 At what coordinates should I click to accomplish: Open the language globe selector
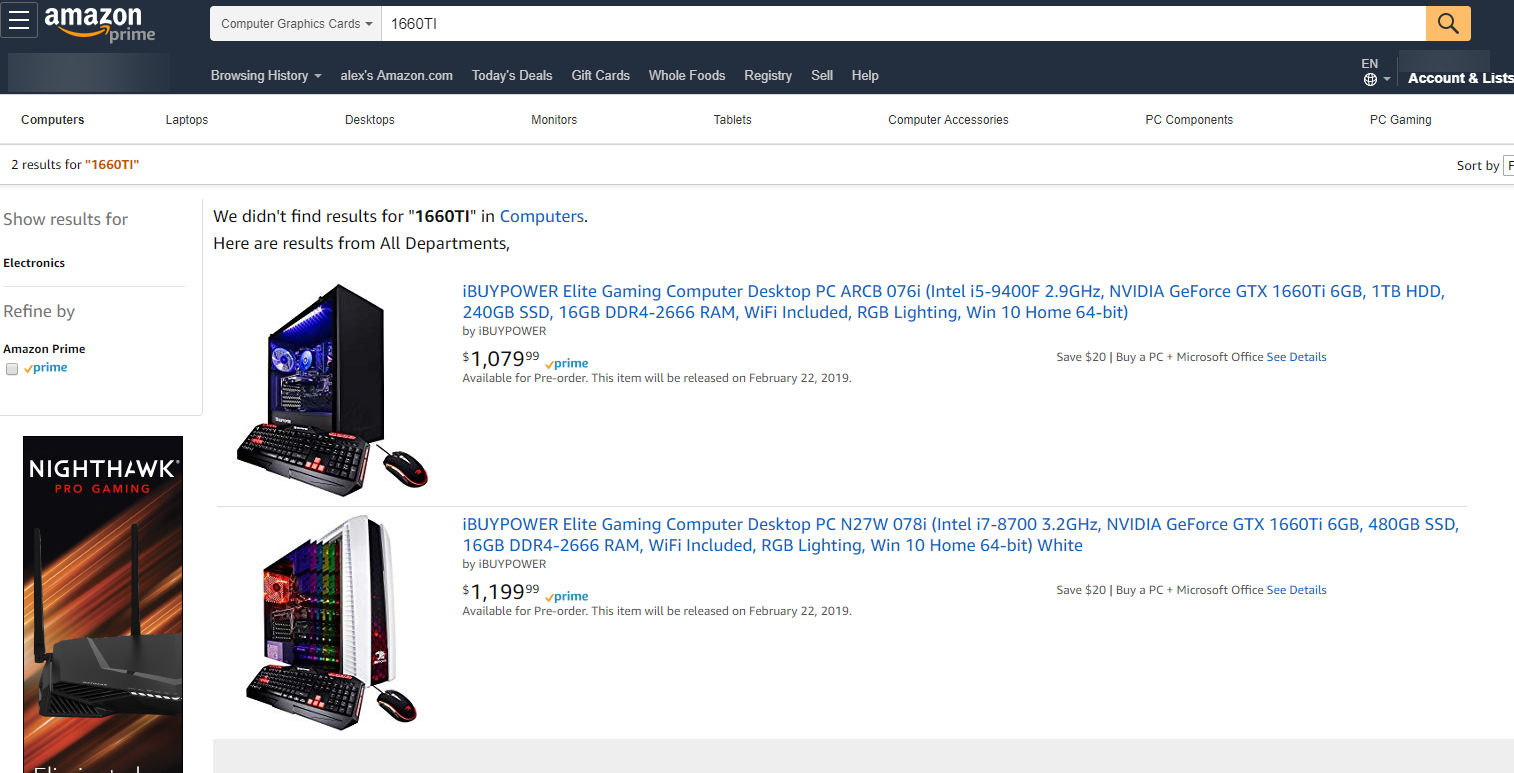(1376, 79)
